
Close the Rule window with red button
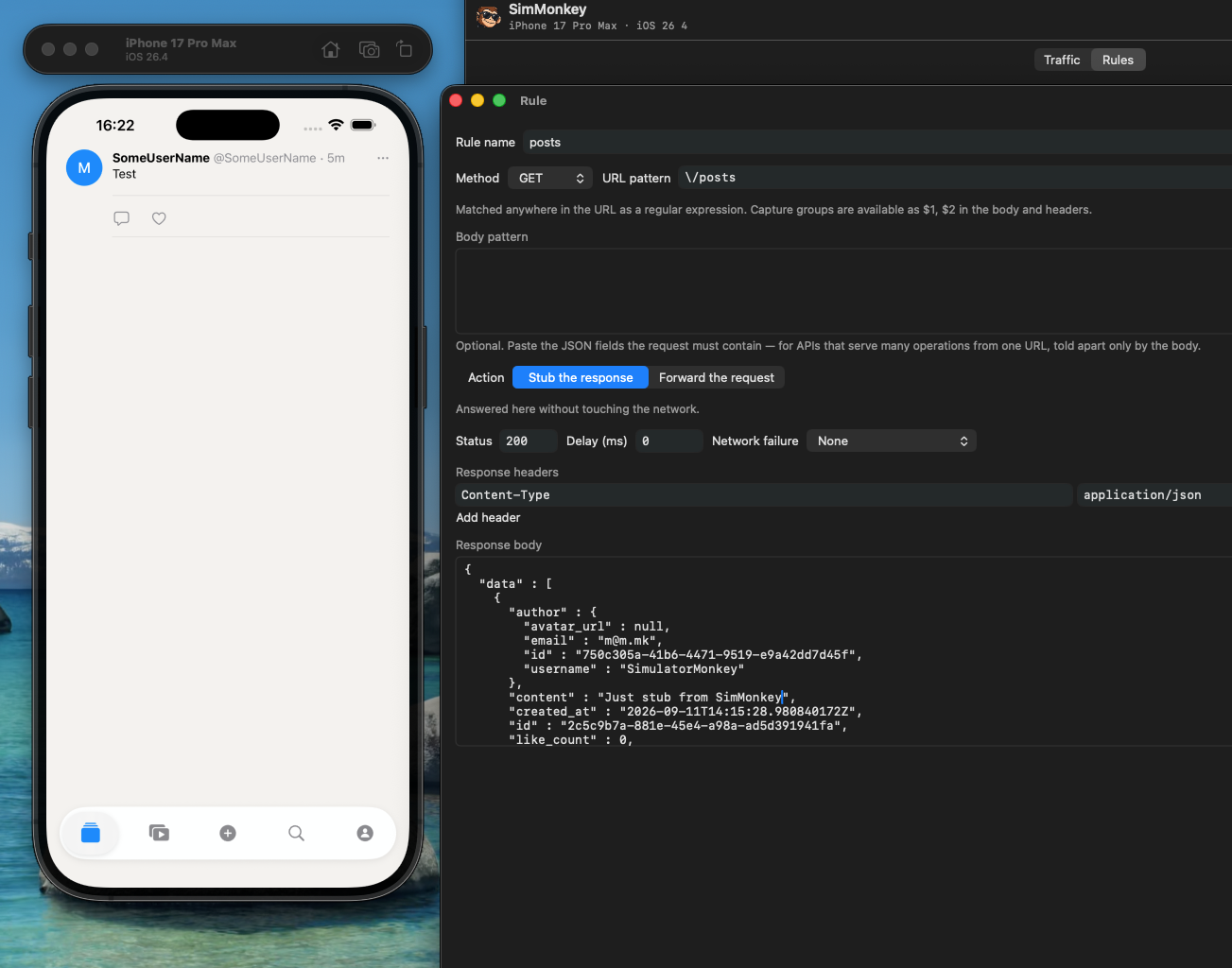tap(456, 100)
